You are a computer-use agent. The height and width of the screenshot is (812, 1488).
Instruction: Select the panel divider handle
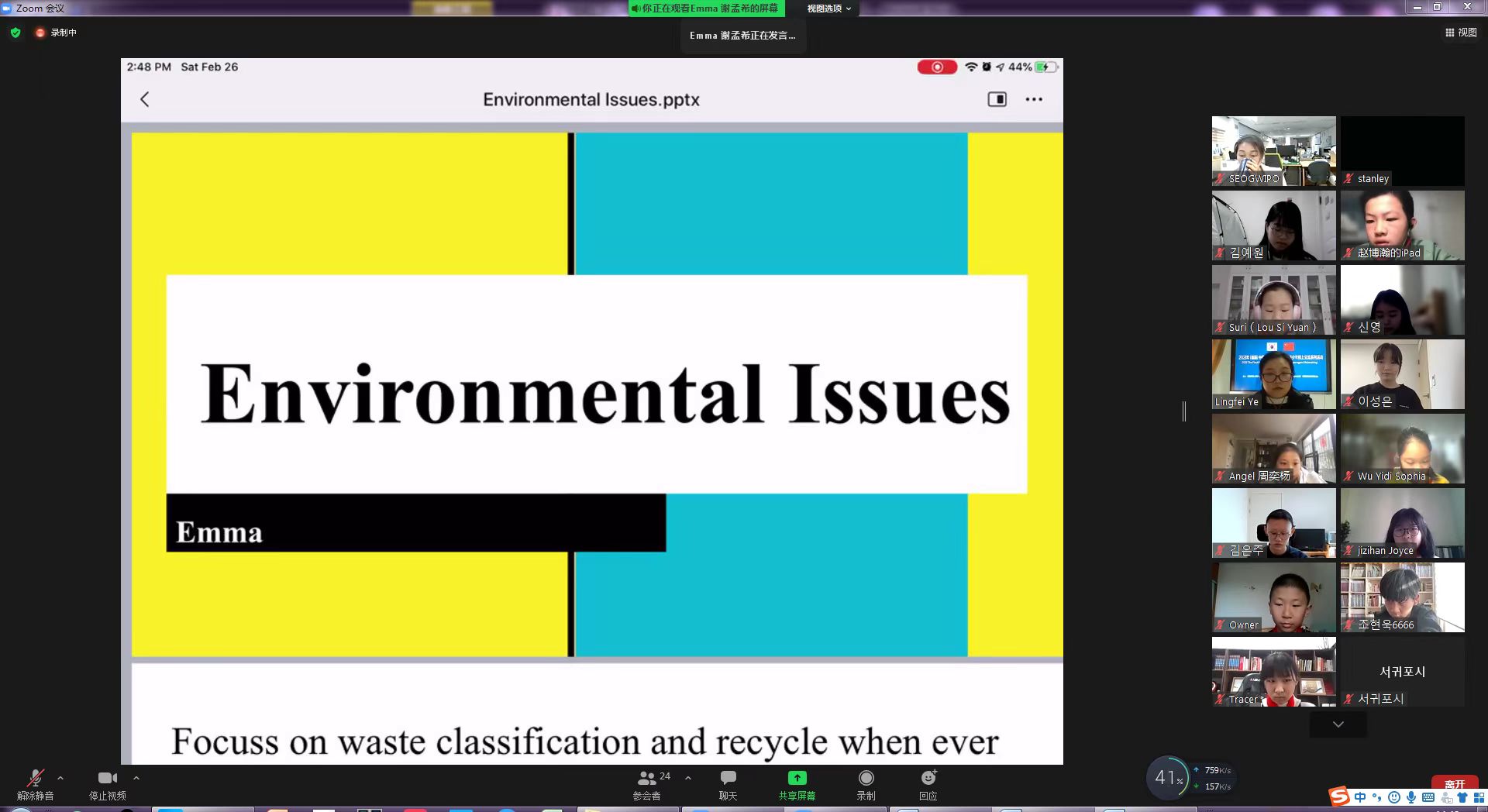1184,411
